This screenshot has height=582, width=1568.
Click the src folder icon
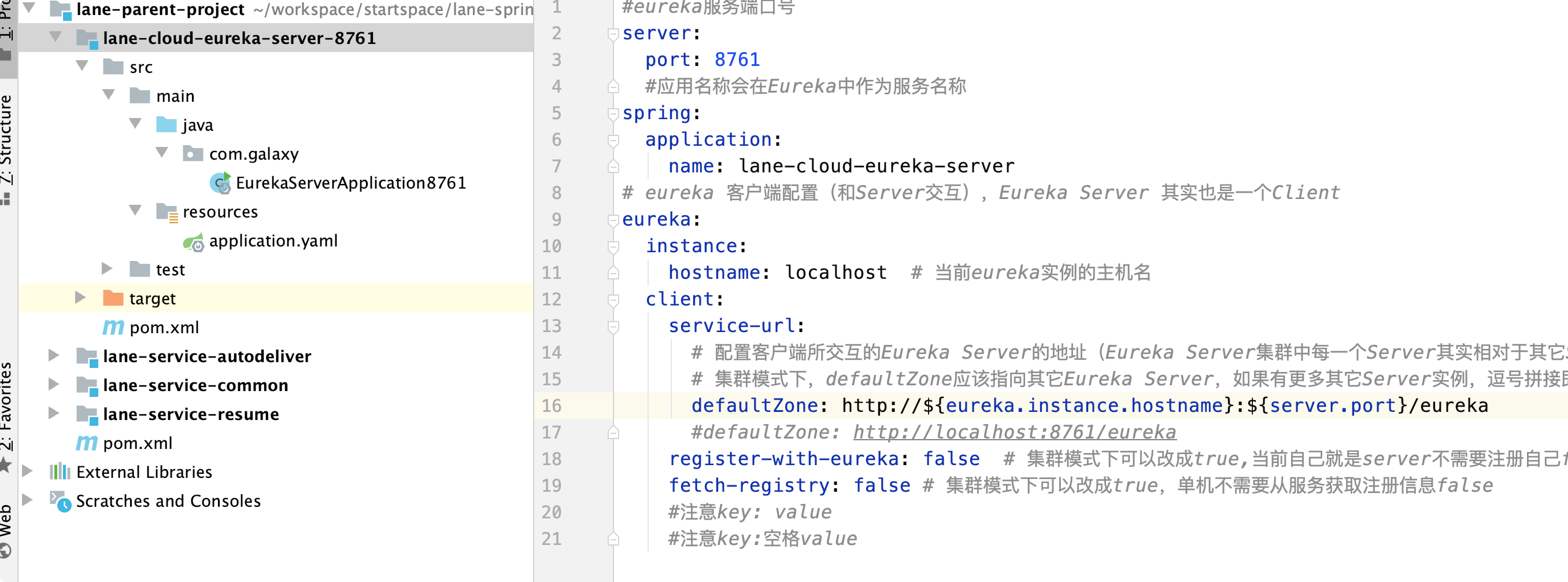[x=113, y=67]
